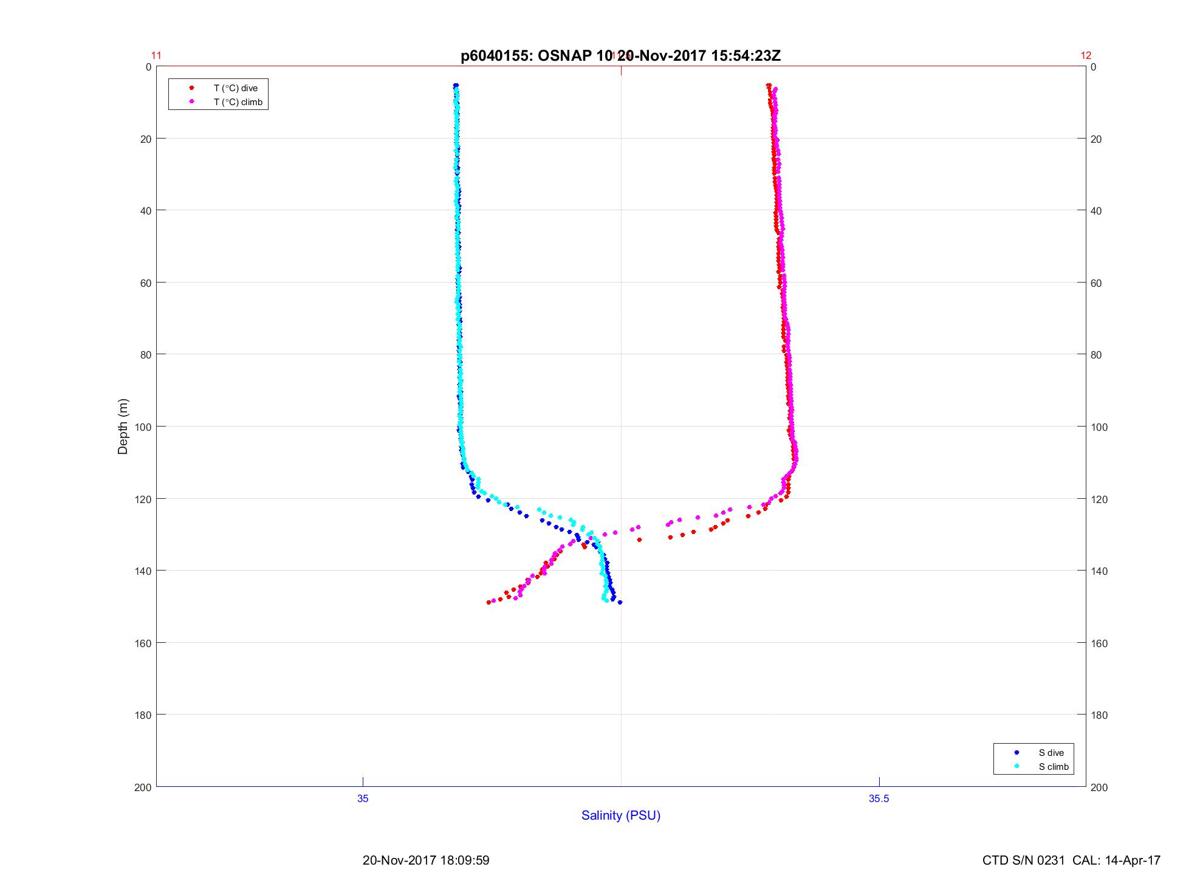Click '60' on the right depth axis
This screenshot has height=885, width=1200.
[x=1097, y=283]
